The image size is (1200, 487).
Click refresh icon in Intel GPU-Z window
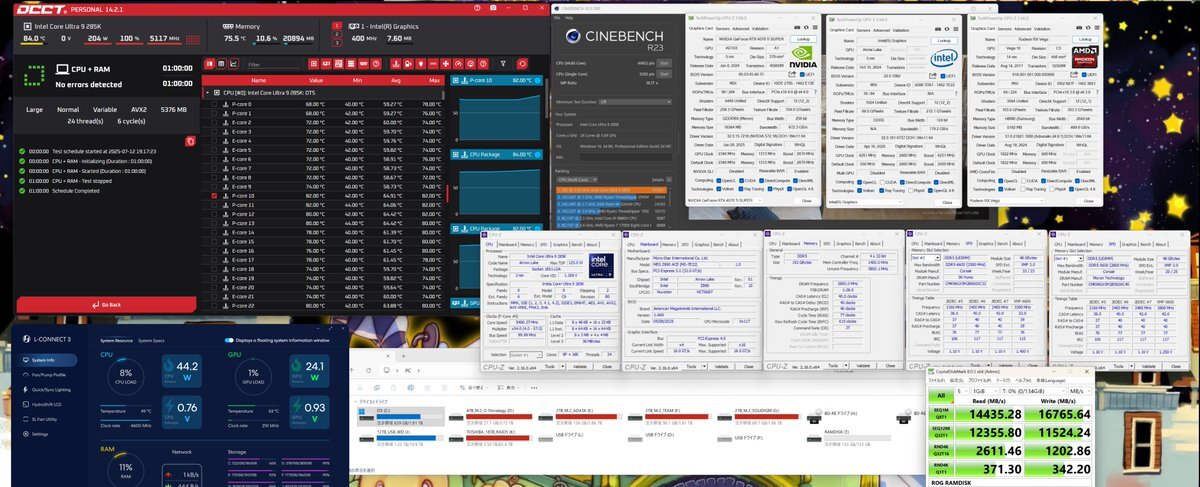coord(946,30)
